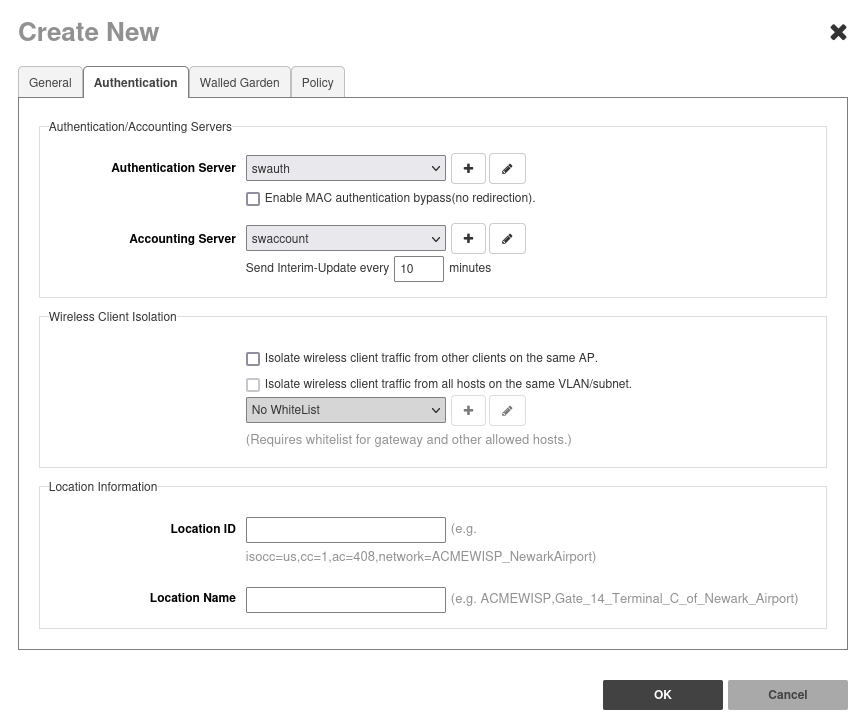Open the Authentication Server dropdown
The height and width of the screenshot is (718, 865).
(x=345, y=169)
